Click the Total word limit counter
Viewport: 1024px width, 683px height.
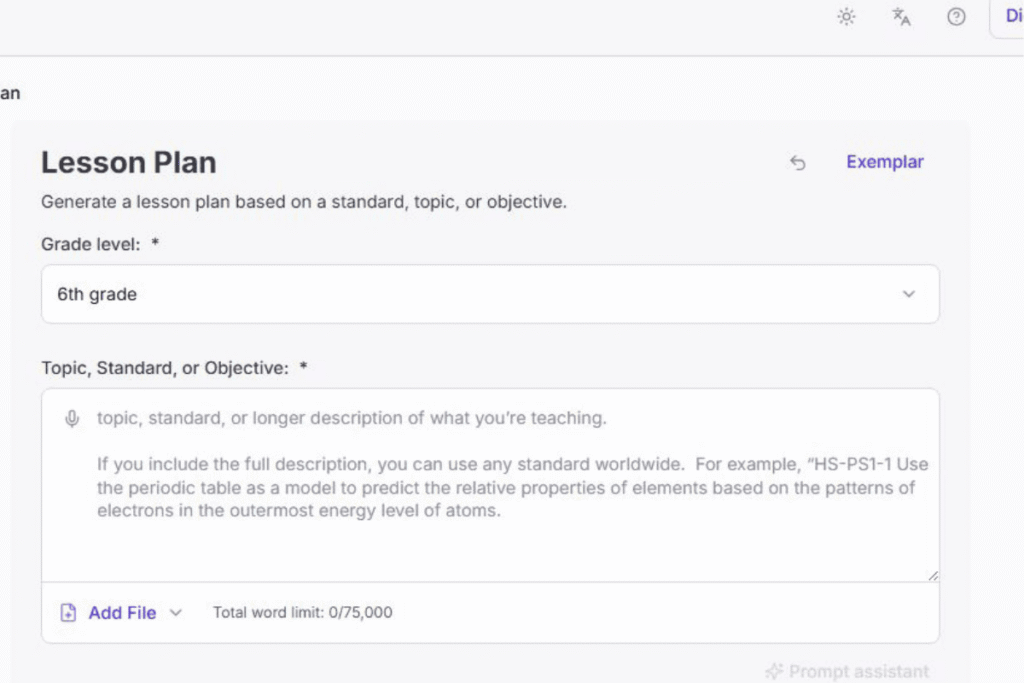[x=302, y=612]
